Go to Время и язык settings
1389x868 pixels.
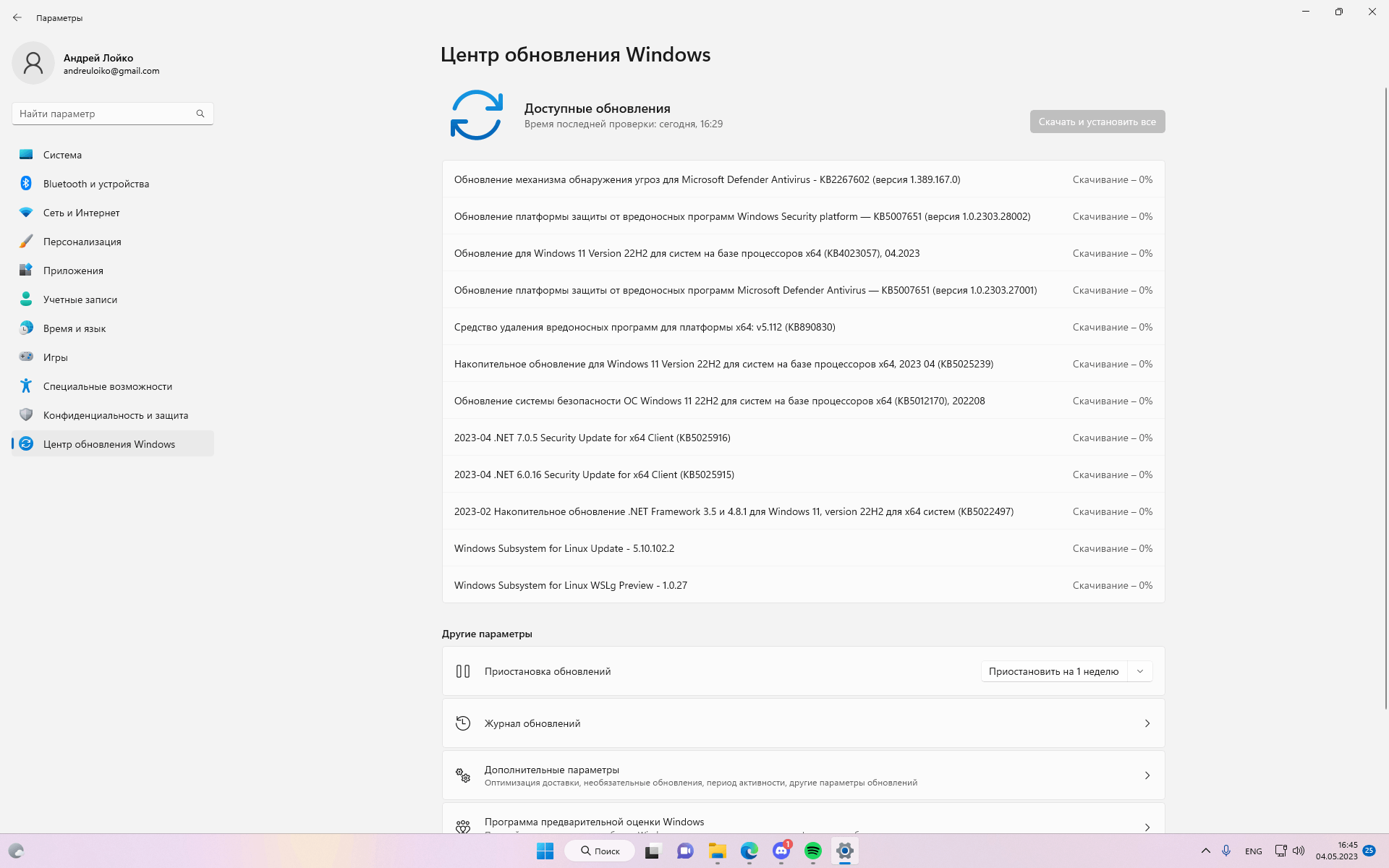coord(113,328)
